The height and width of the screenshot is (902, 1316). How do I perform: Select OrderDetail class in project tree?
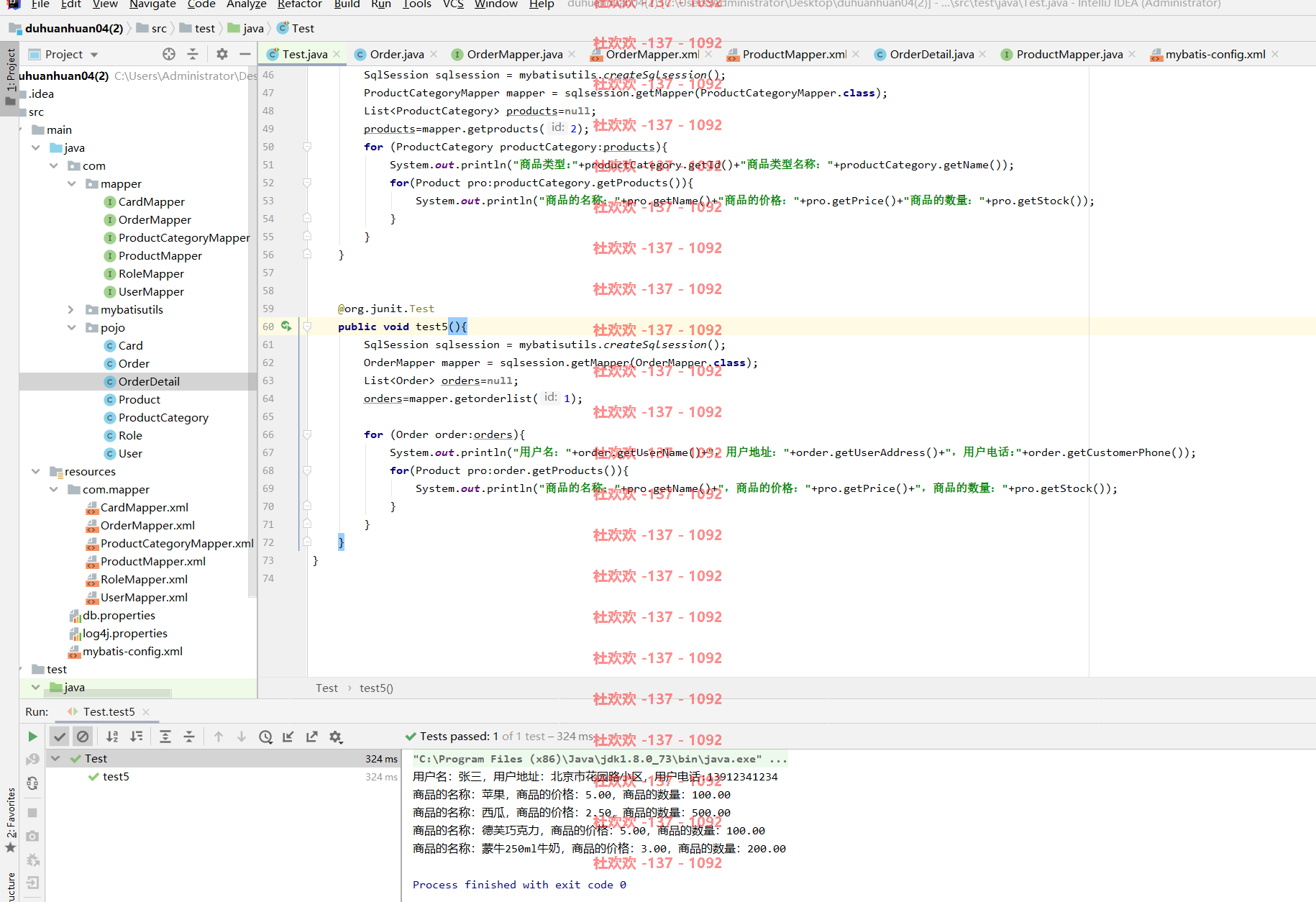pos(149,381)
